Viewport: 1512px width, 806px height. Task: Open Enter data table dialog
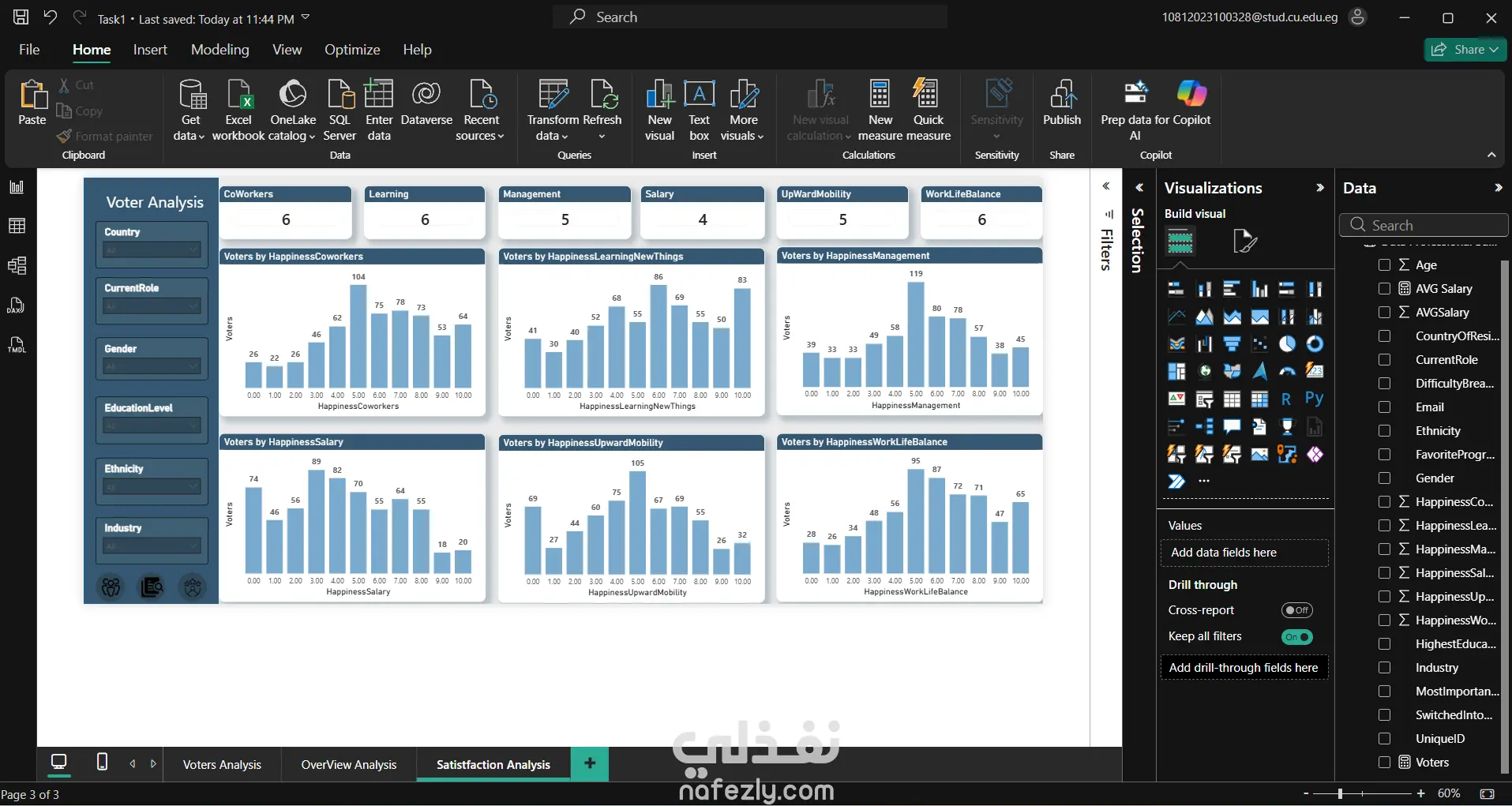click(x=379, y=111)
